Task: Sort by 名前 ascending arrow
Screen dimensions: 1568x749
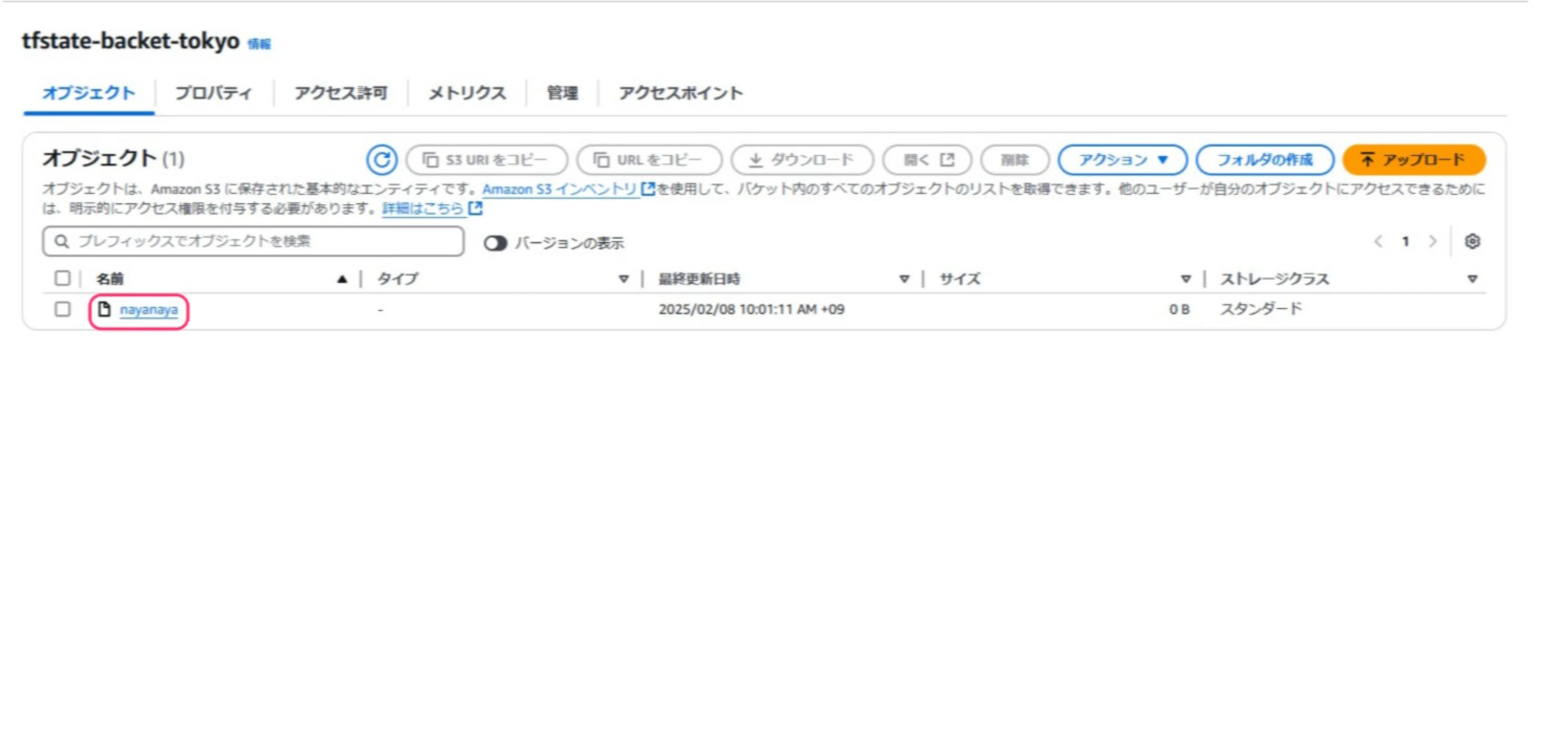Action: (342, 279)
